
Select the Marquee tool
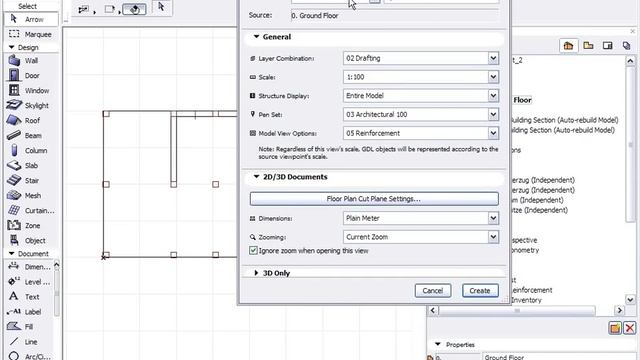click(x=31, y=34)
